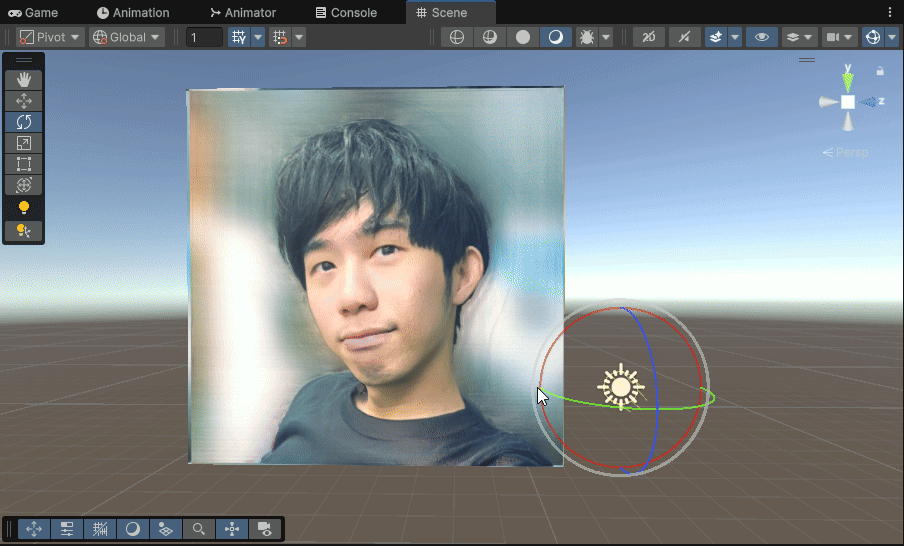Screen dimensions: 904x546
Task: Switch to the Game tab
Action: (33, 13)
